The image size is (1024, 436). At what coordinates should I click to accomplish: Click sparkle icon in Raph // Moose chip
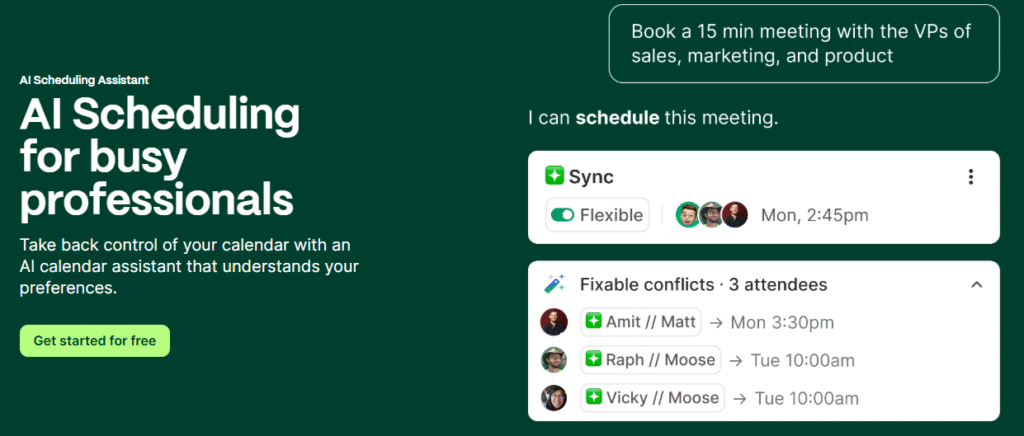point(594,360)
